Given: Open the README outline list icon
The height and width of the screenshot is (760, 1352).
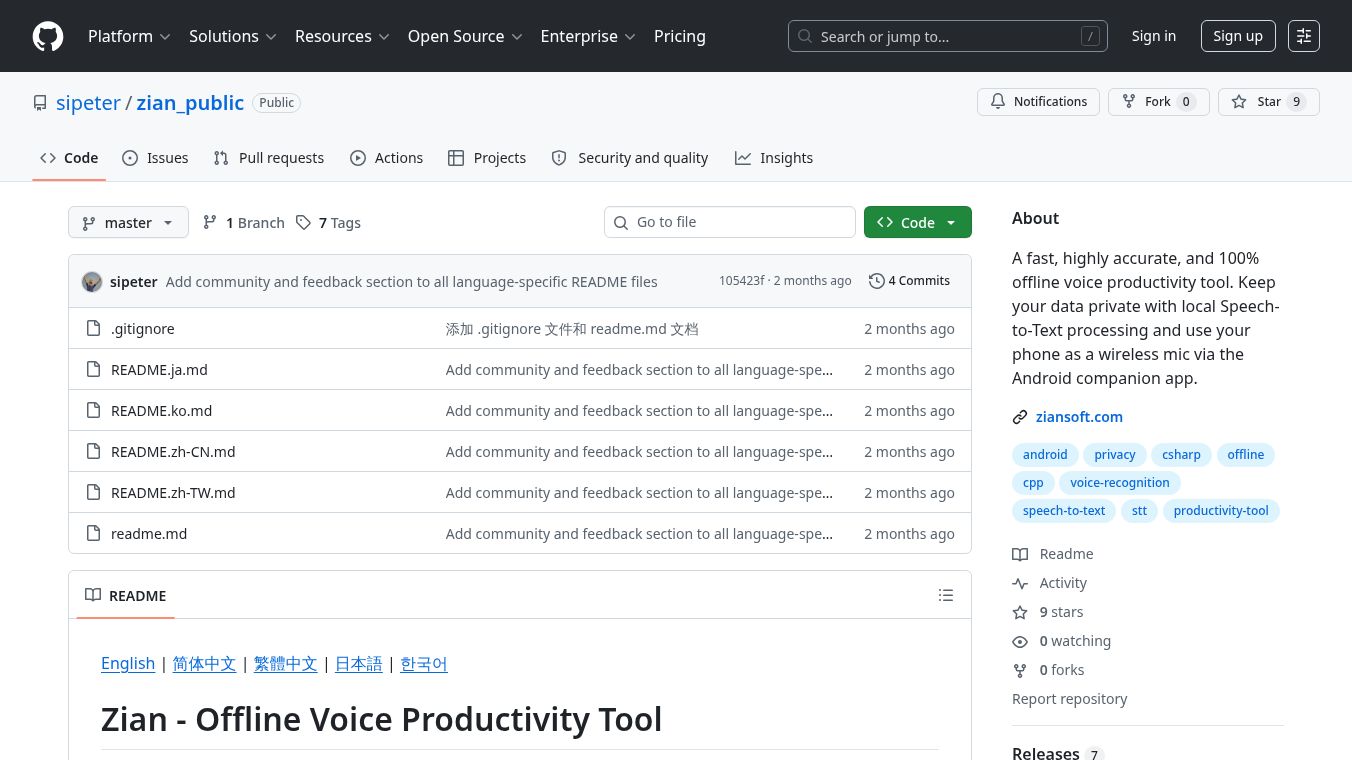Looking at the screenshot, I should [x=946, y=595].
